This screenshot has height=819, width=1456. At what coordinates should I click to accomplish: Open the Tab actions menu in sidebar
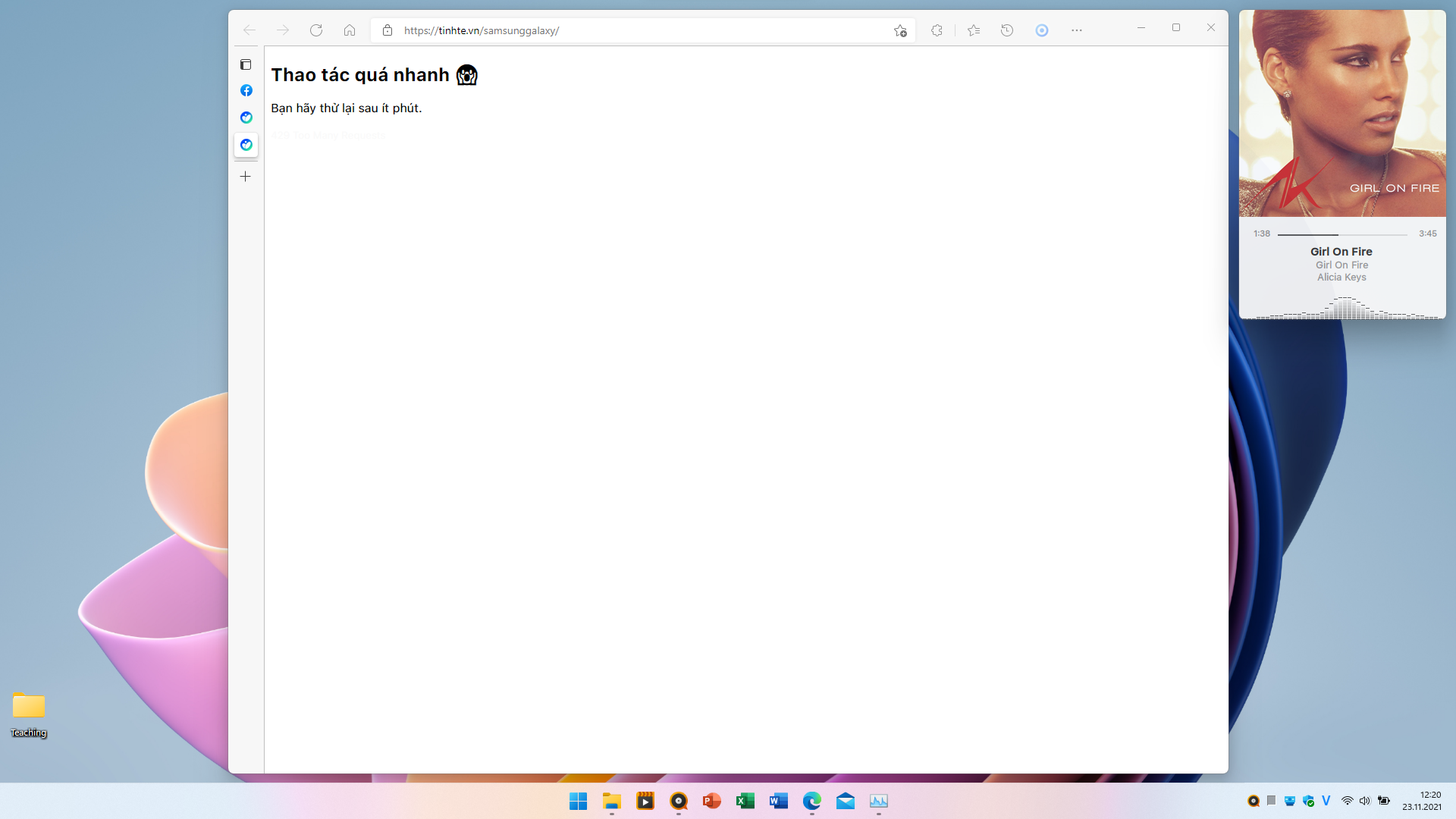coord(246,64)
